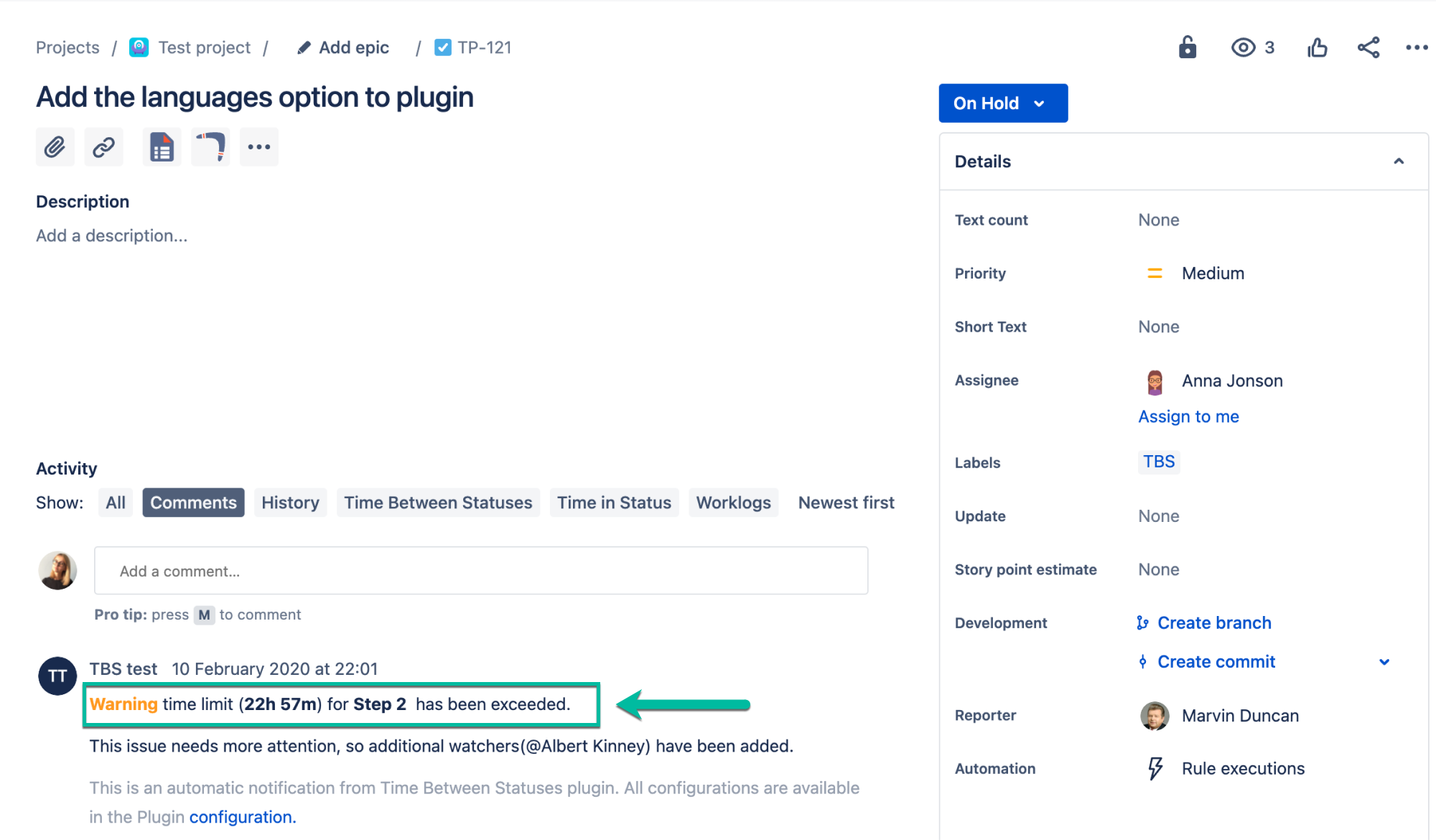
Task: Open the On Hold status dropdown
Action: pos(1002,103)
